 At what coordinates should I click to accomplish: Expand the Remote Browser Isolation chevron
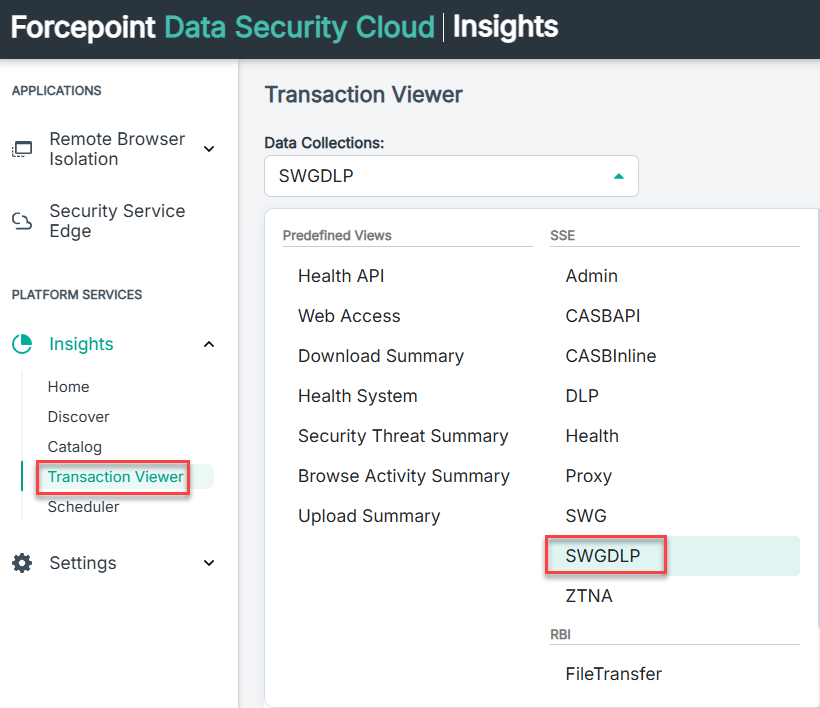(209, 149)
